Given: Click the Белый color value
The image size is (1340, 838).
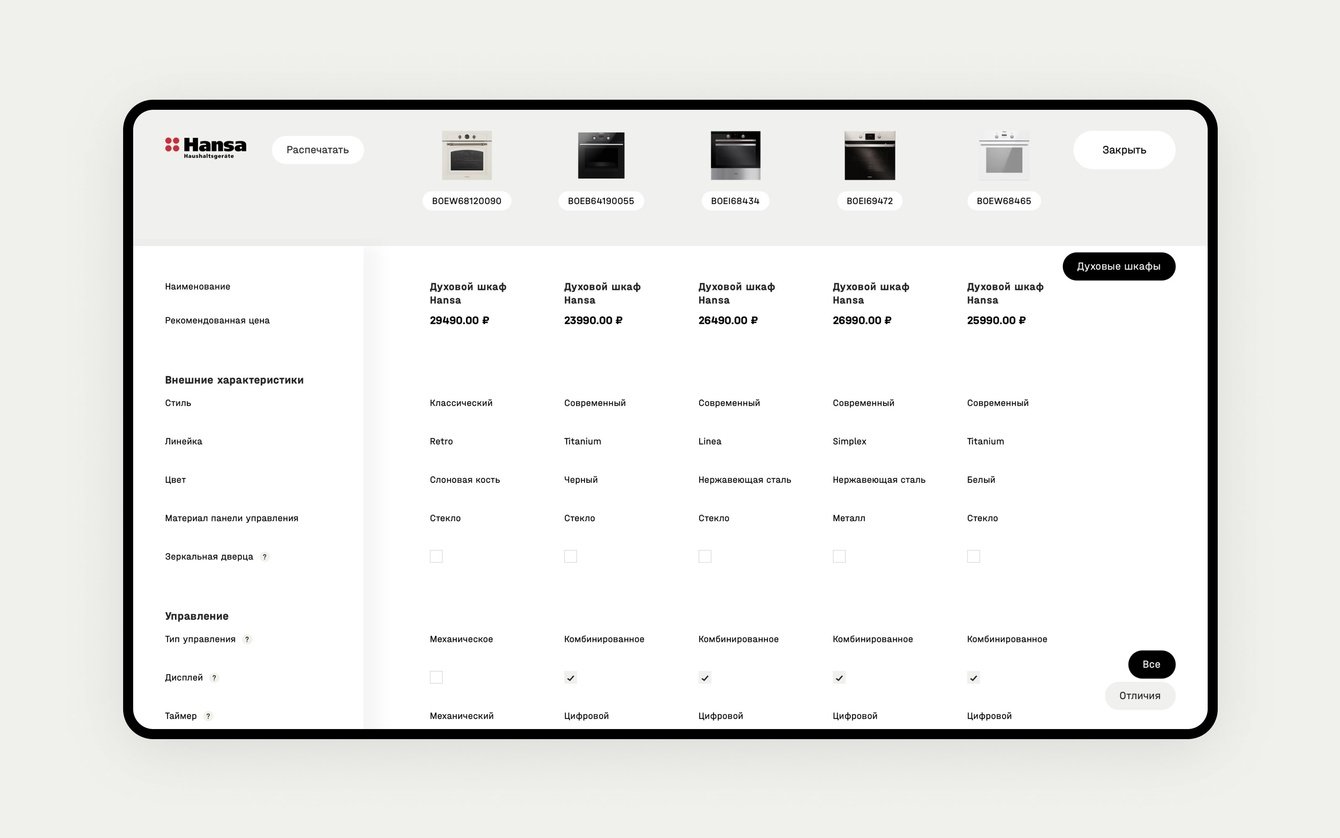Looking at the screenshot, I should pos(981,480).
